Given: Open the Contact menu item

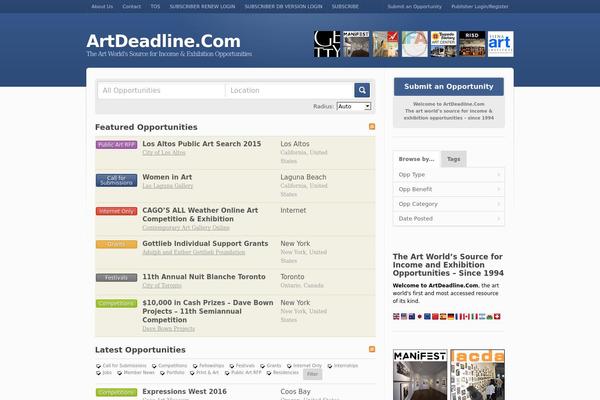Looking at the screenshot, I should pos(132,7).
